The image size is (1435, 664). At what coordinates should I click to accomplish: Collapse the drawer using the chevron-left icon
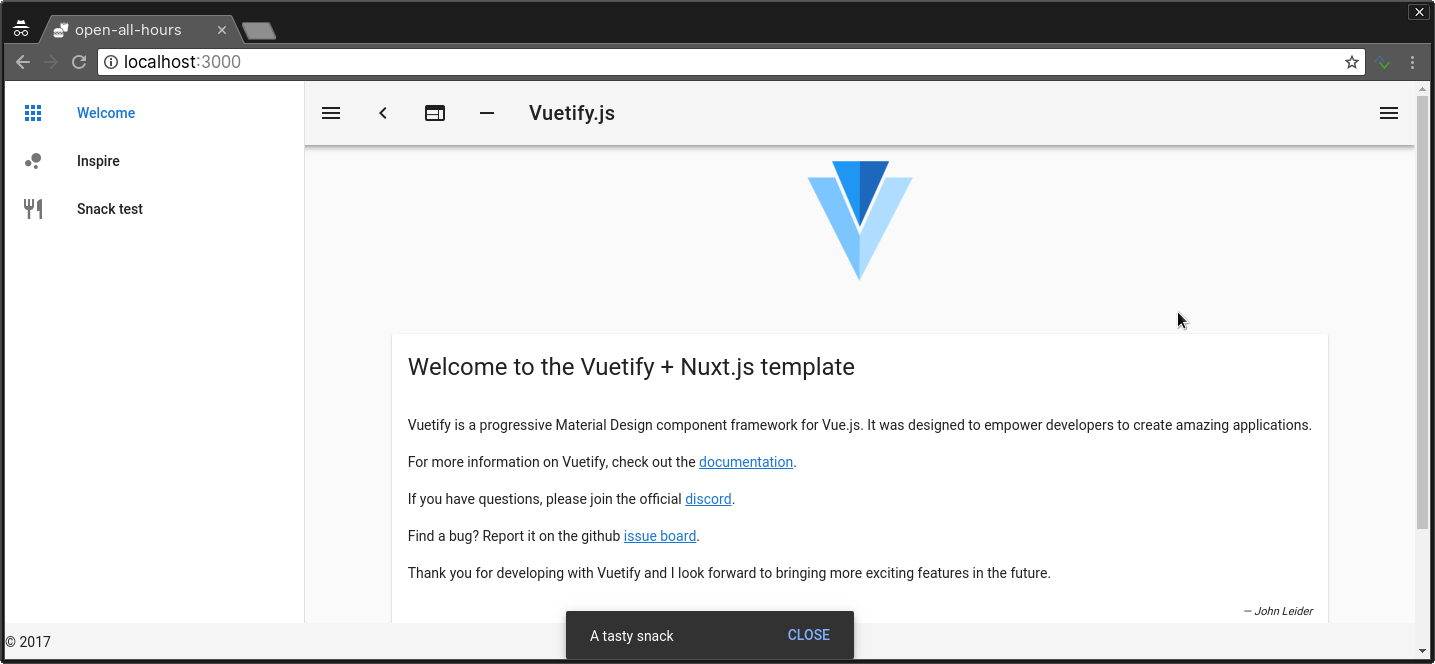click(x=383, y=113)
